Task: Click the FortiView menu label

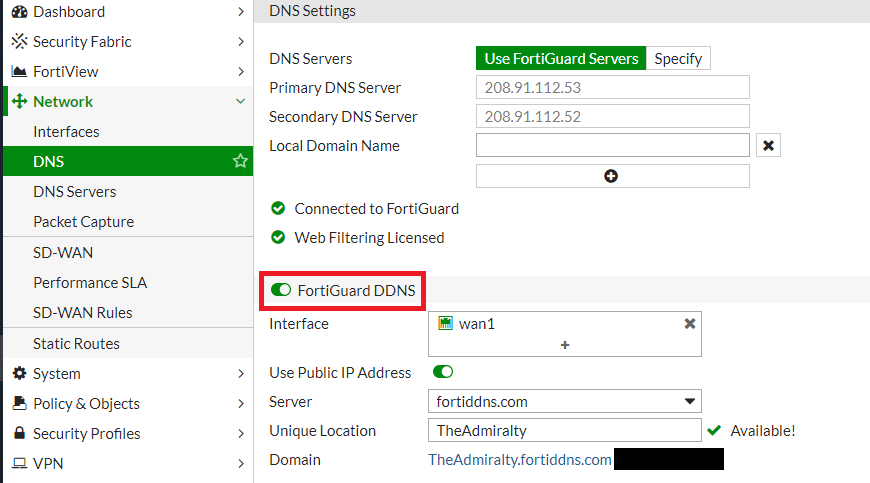Action: click(x=65, y=72)
